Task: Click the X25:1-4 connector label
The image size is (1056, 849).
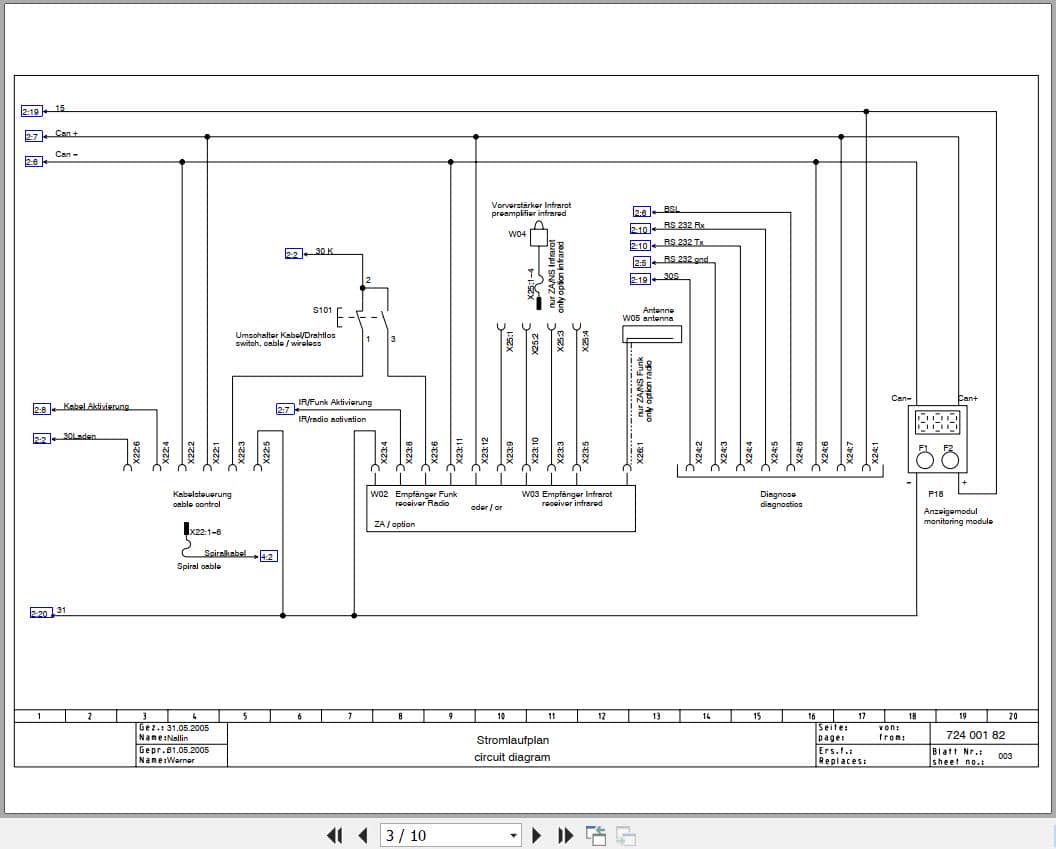Action: coord(531,284)
